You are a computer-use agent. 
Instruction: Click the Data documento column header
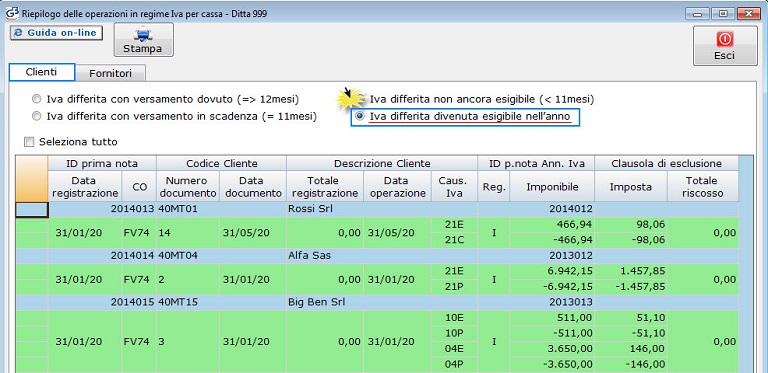253,186
